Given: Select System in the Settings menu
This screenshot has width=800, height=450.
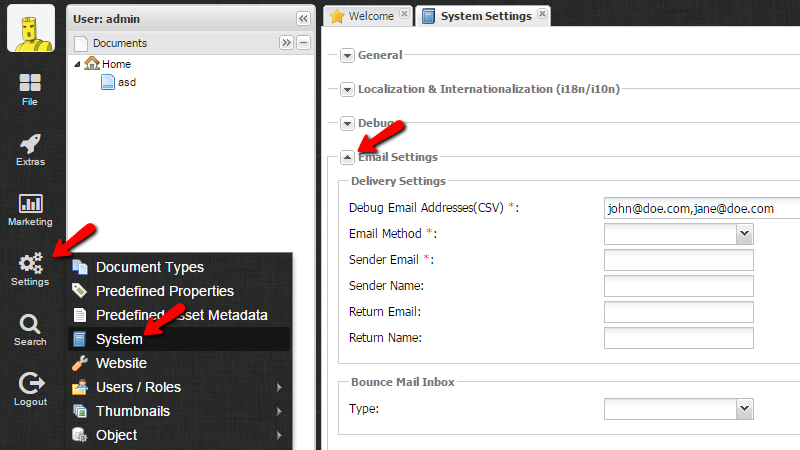Looking at the screenshot, I should point(179,339).
